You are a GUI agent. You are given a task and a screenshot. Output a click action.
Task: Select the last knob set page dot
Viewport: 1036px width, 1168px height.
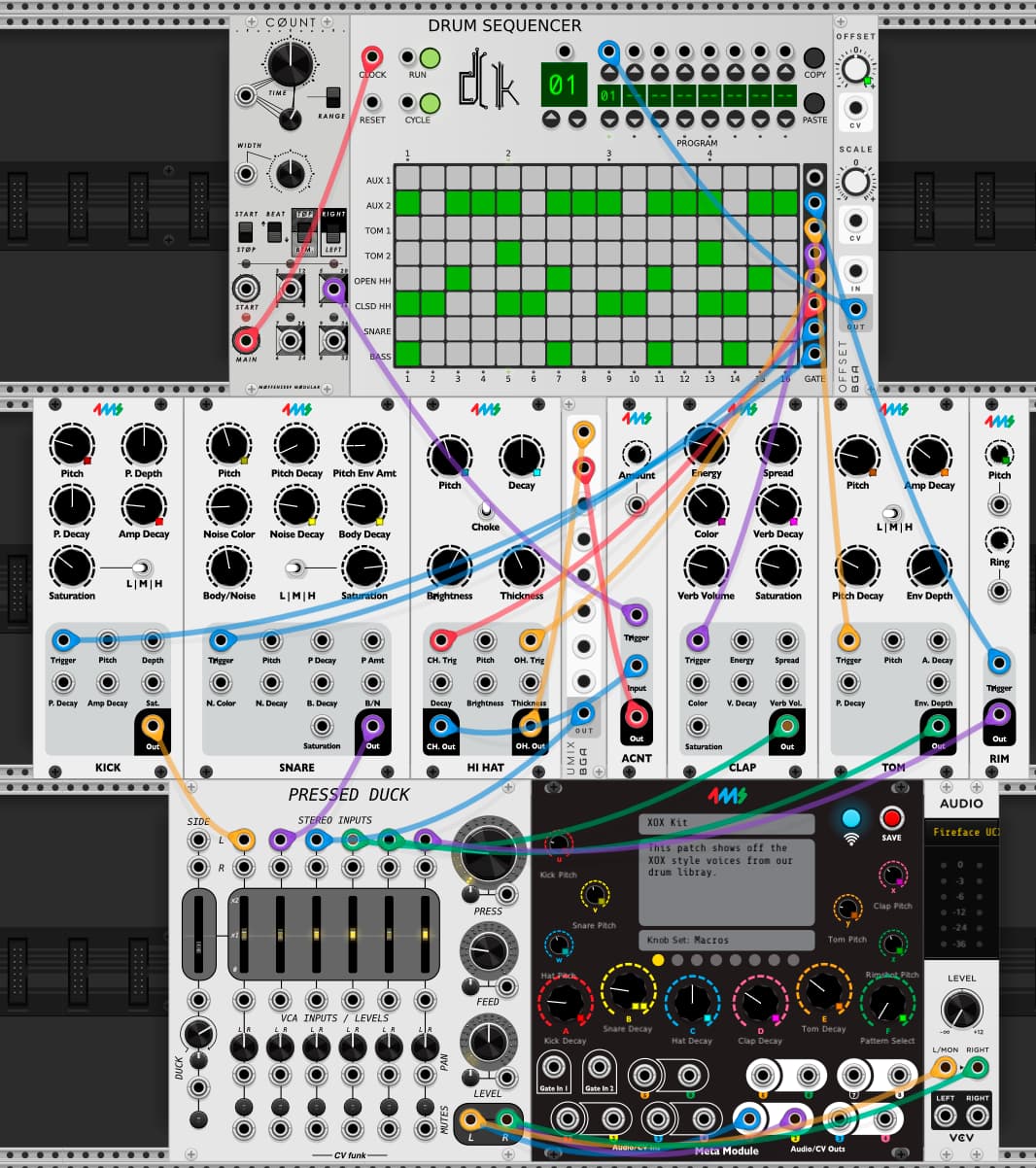(792, 960)
